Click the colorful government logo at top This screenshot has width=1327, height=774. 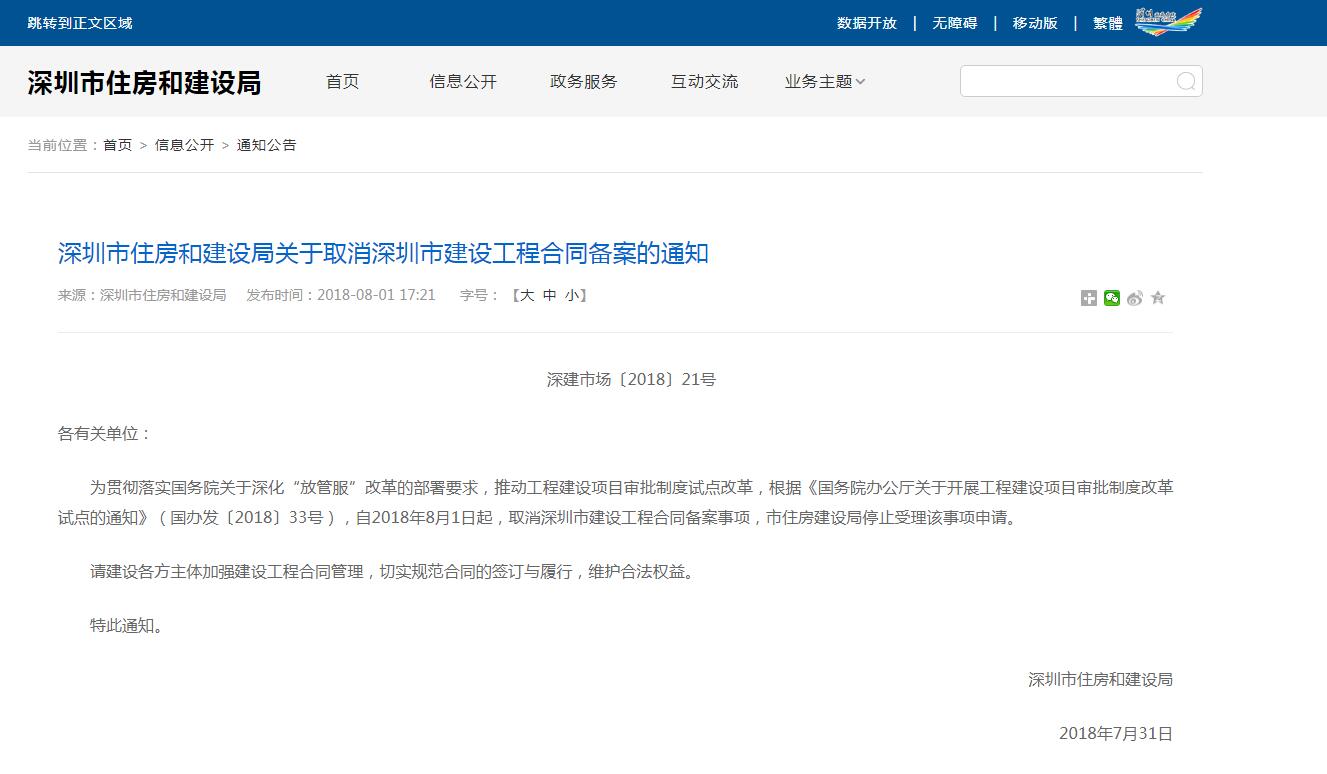[1167, 20]
